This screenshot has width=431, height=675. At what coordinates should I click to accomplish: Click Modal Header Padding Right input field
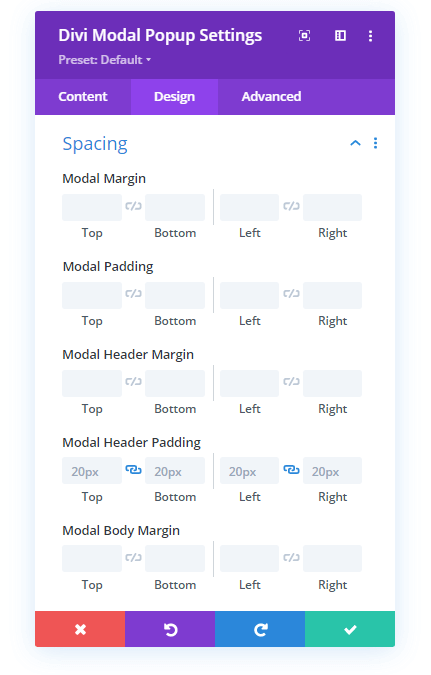pyautogui.click(x=332, y=471)
